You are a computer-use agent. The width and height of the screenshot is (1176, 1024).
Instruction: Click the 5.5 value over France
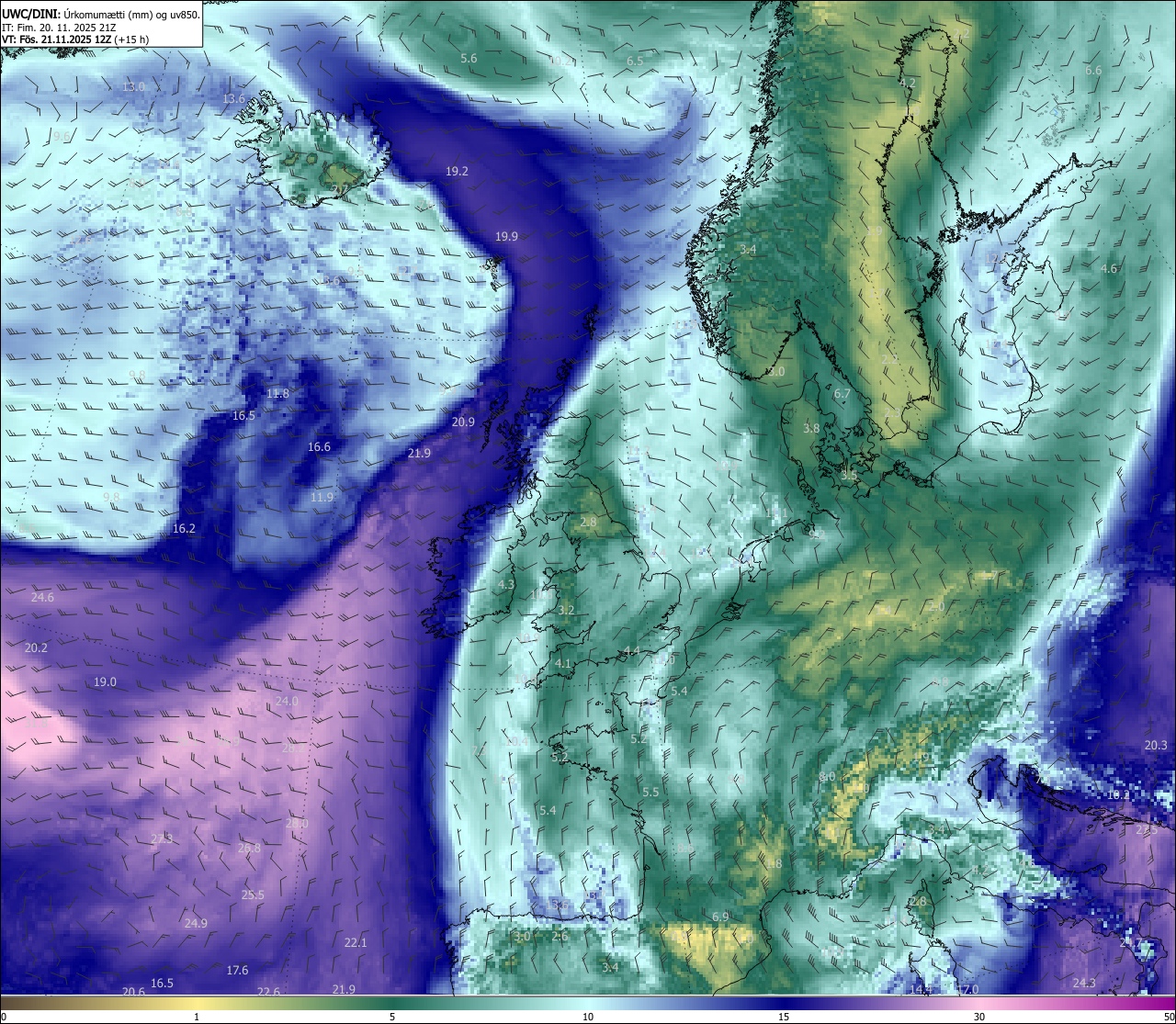650,793
